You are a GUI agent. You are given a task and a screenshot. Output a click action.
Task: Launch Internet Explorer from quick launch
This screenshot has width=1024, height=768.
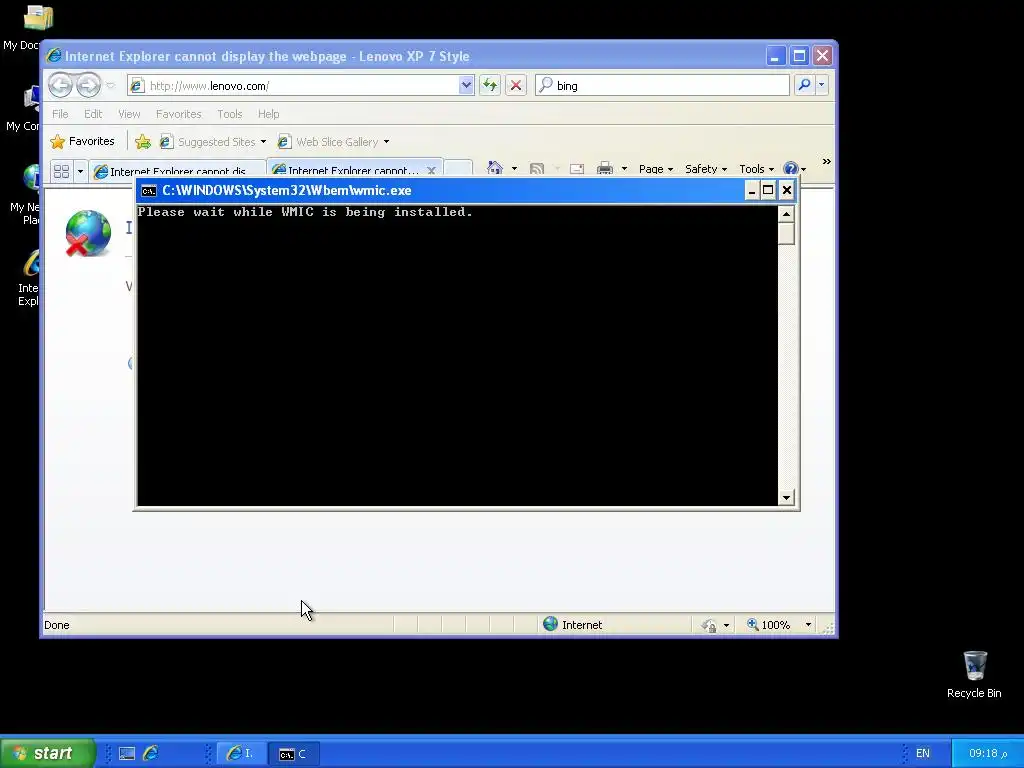151,754
